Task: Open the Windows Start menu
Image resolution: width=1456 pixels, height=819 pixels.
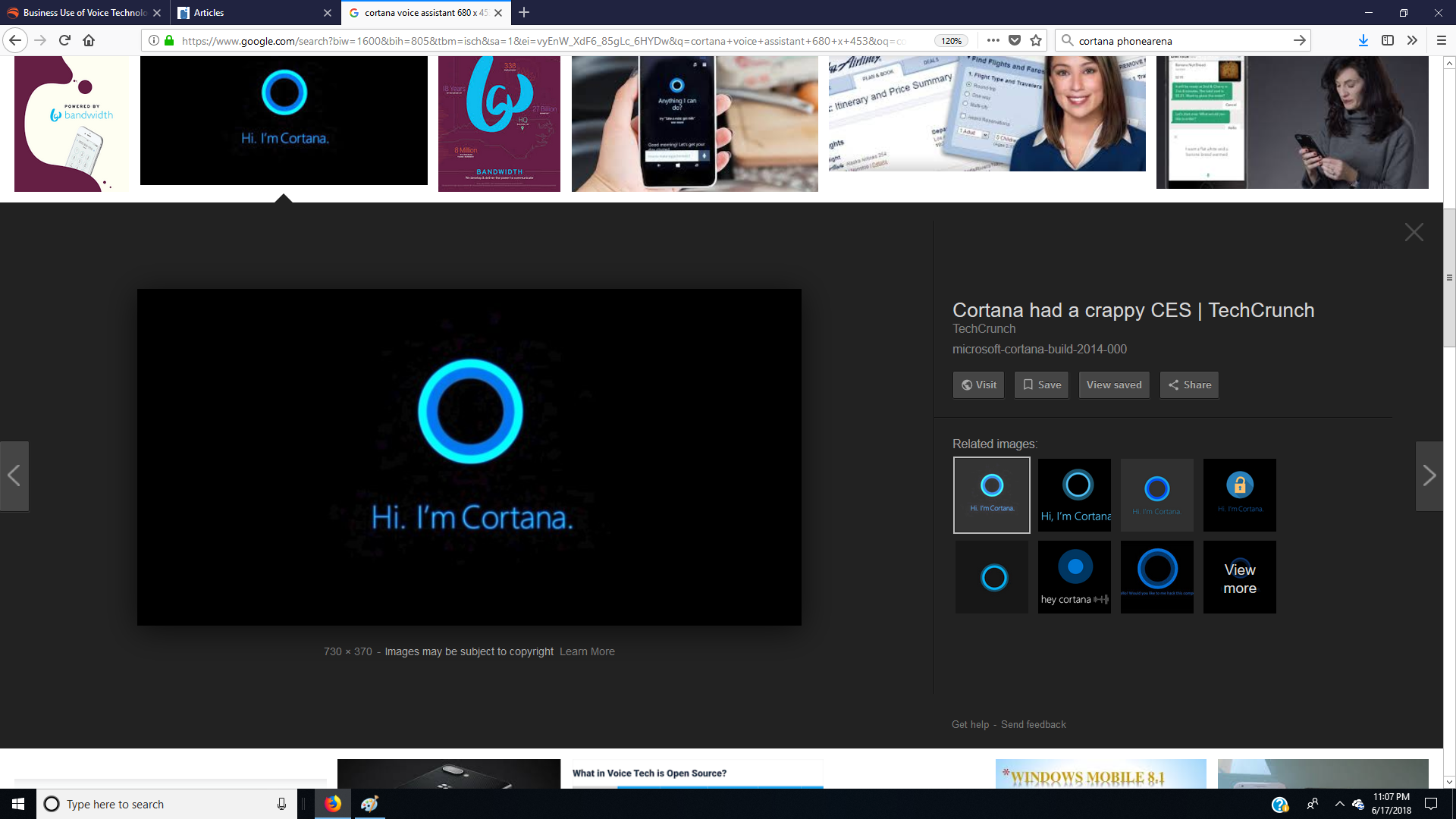Action: click(x=18, y=804)
